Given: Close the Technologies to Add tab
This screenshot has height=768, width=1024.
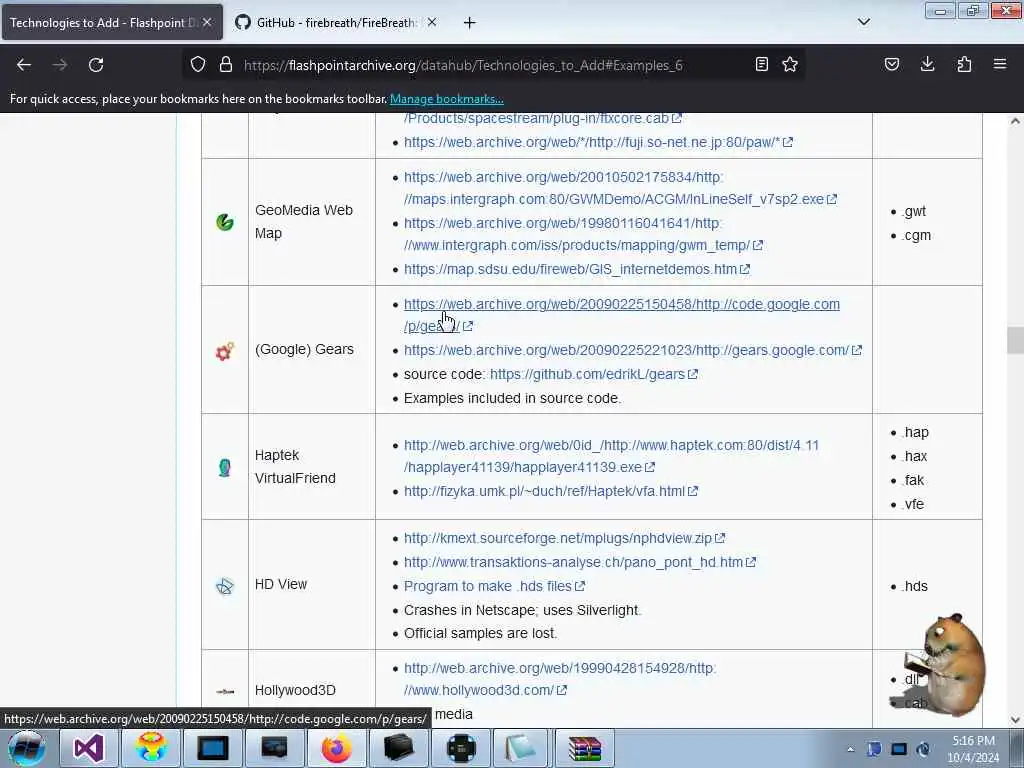Looking at the screenshot, I should (x=207, y=22).
